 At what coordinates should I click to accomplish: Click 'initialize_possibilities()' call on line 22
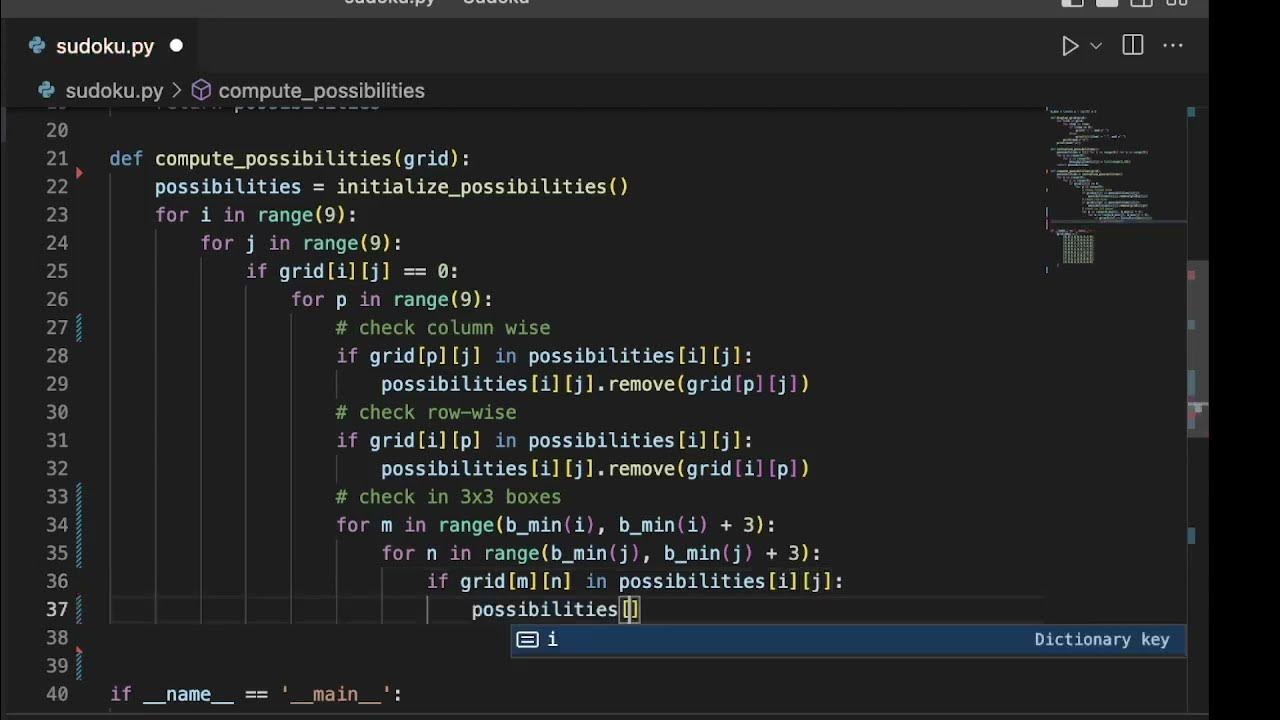(x=482, y=187)
